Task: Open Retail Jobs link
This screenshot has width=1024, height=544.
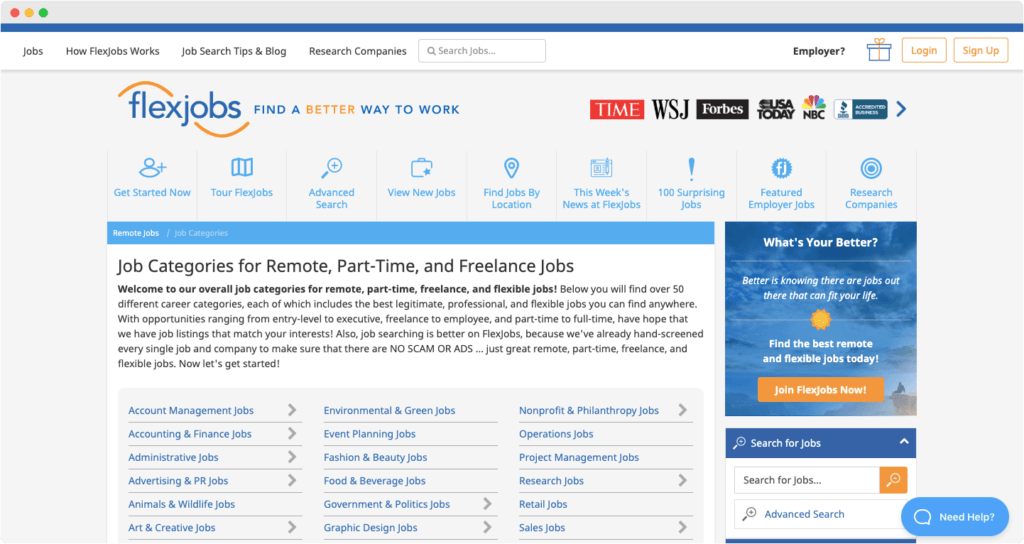Action: click(x=543, y=504)
